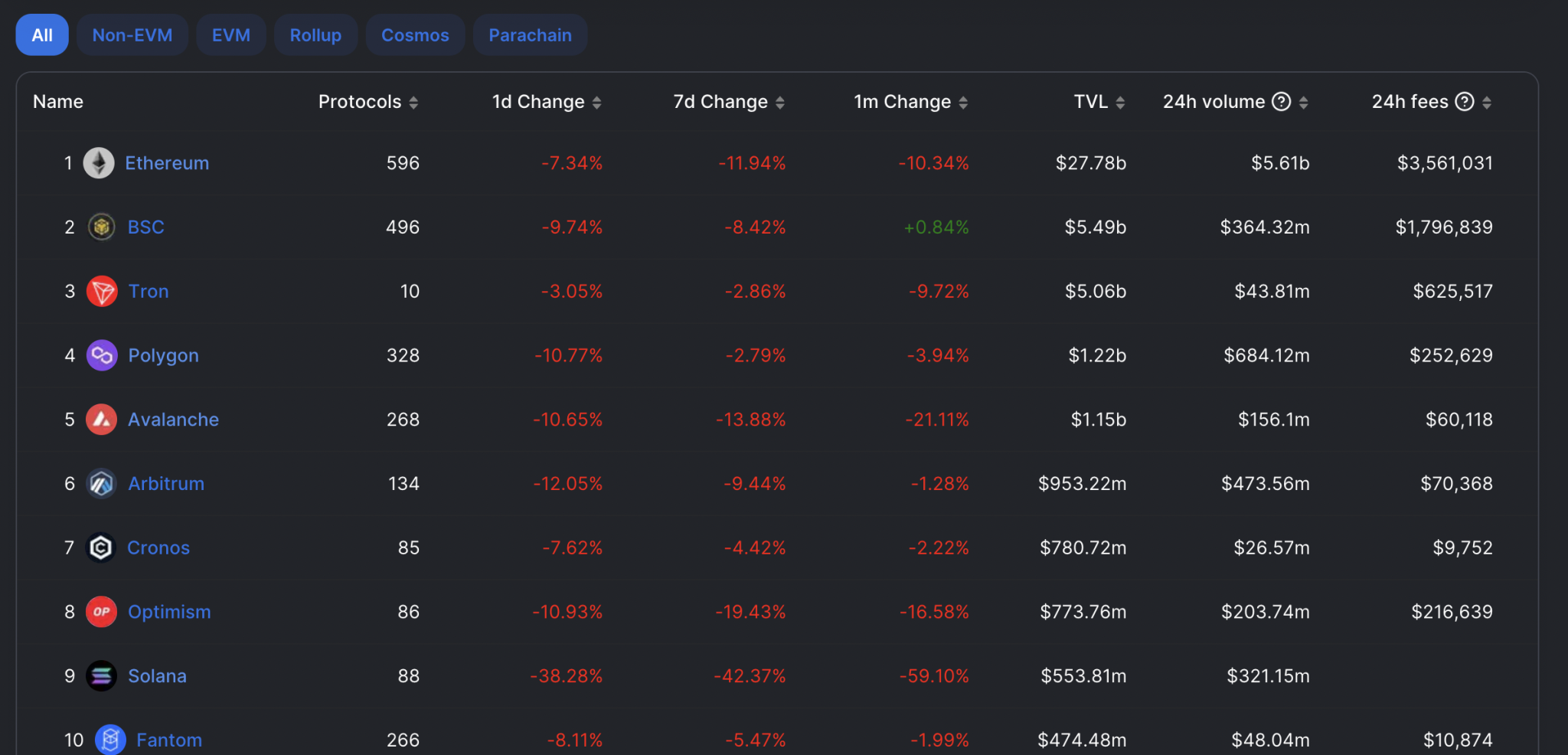Viewport: 1568px width, 755px height.
Task: Sort by the TVL sort arrows
Action: point(1120,103)
